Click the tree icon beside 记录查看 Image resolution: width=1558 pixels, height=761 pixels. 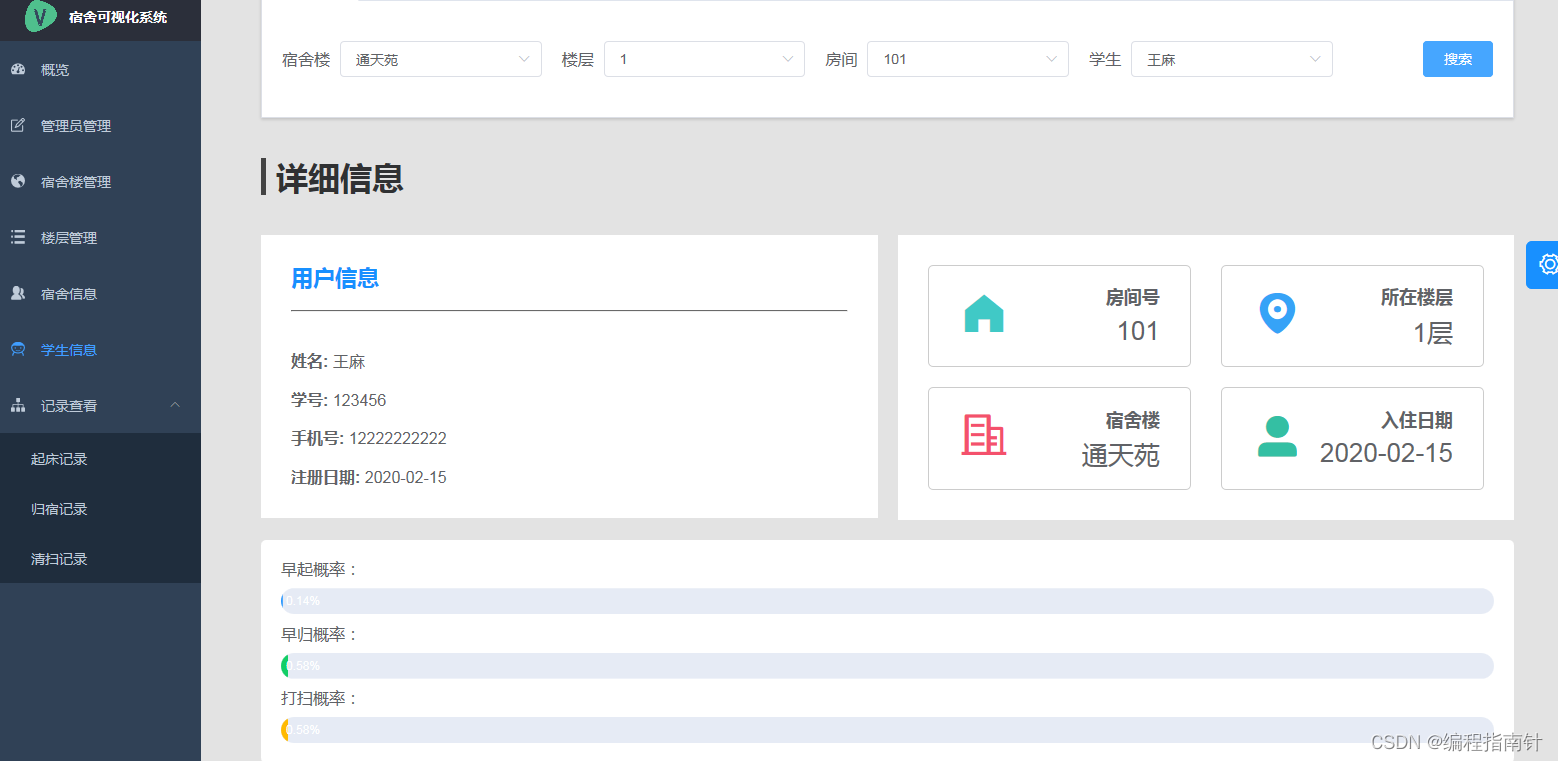[18, 406]
